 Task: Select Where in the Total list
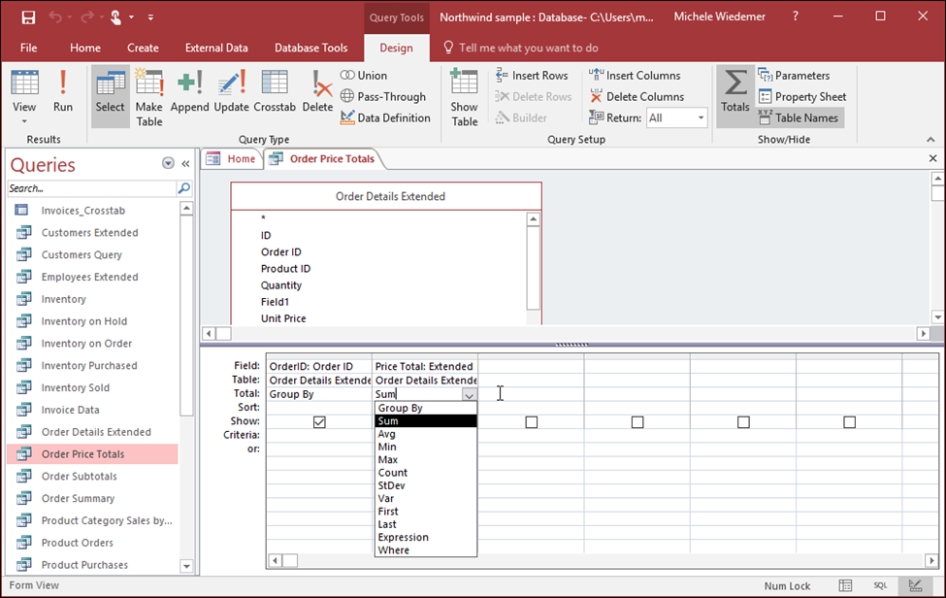pyautogui.click(x=425, y=550)
